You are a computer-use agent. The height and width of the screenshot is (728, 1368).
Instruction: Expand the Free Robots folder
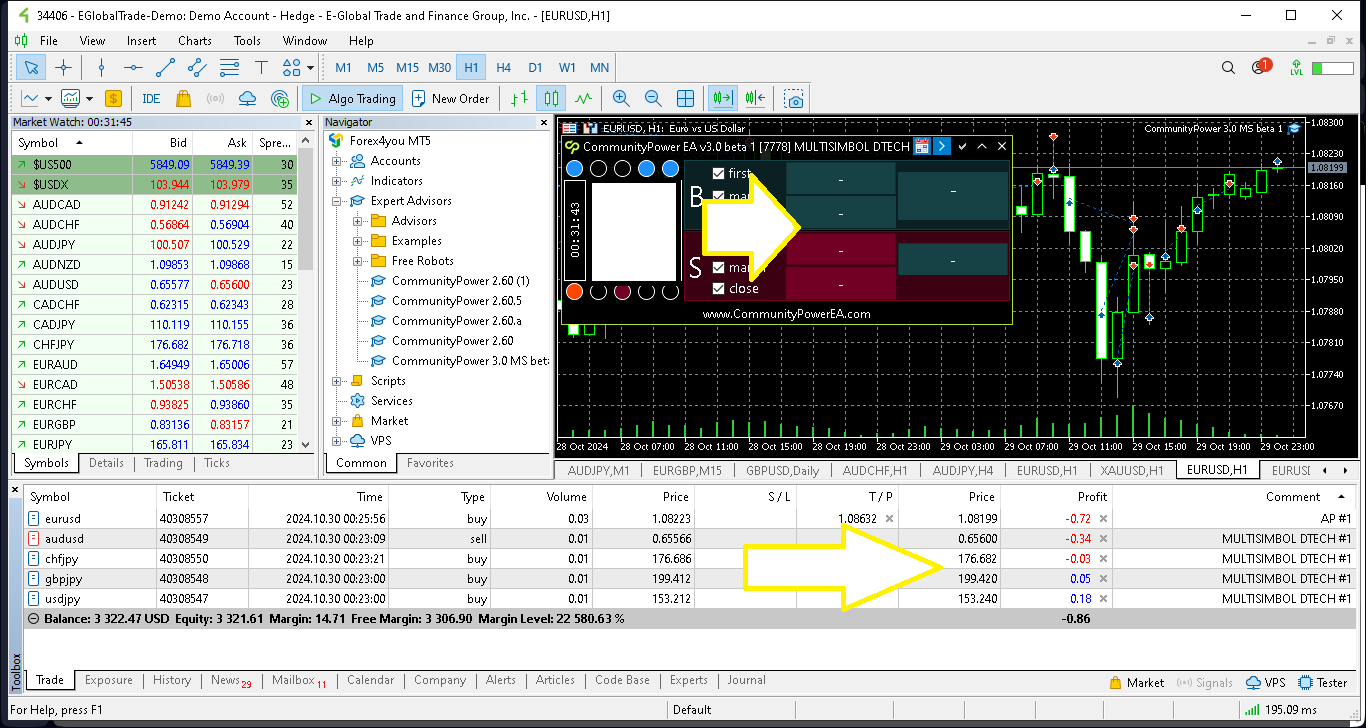click(x=358, y=261)
